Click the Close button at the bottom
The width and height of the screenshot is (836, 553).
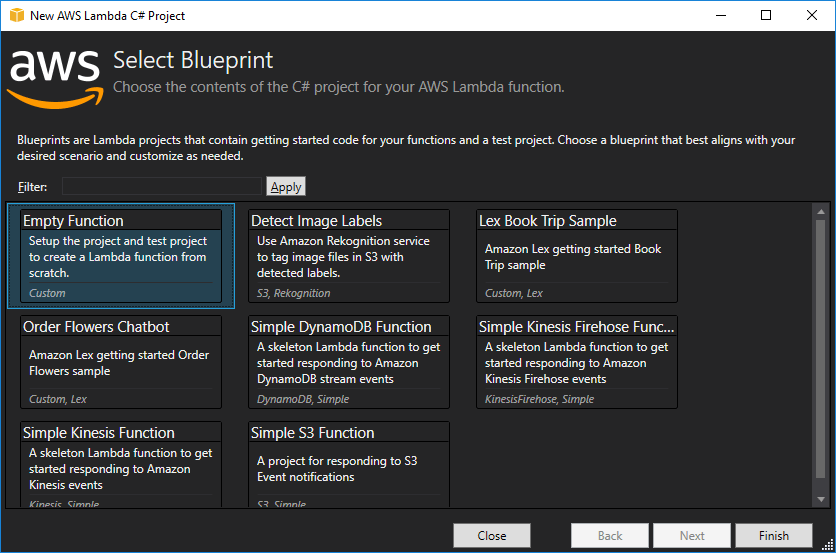pos(491,536)
